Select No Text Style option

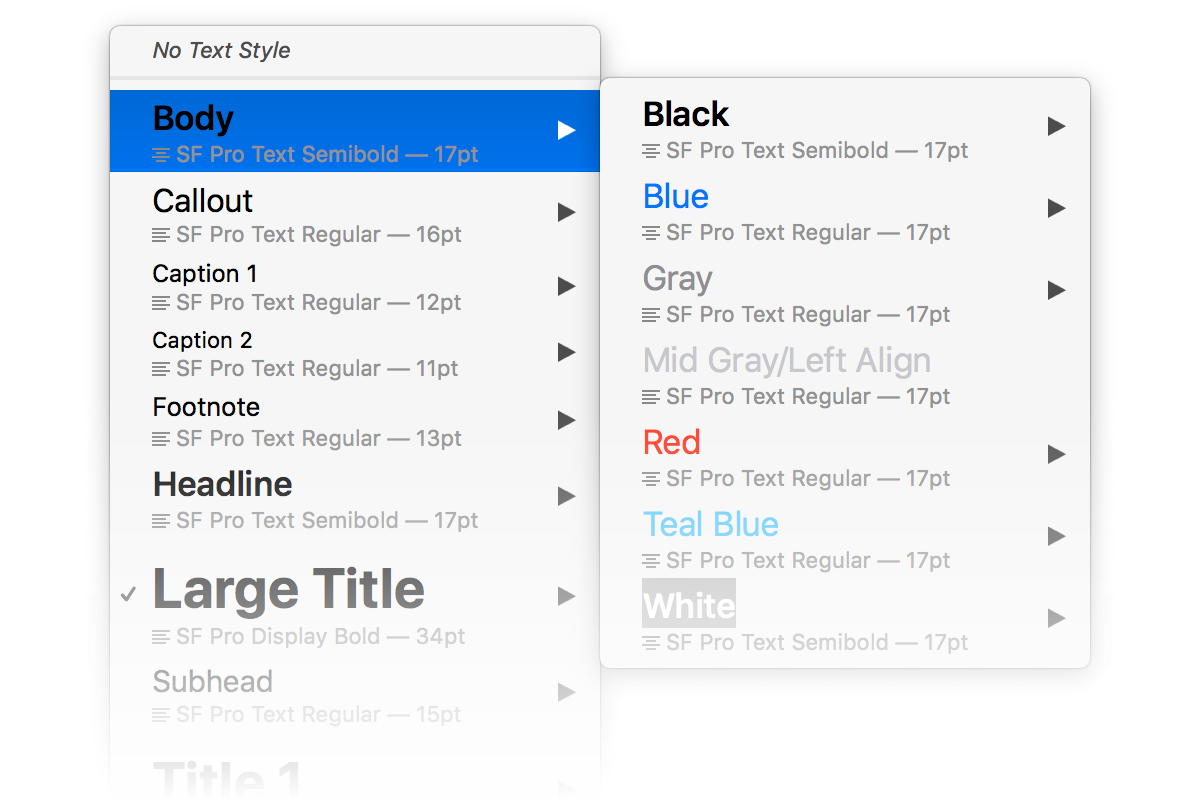point(355,51)
